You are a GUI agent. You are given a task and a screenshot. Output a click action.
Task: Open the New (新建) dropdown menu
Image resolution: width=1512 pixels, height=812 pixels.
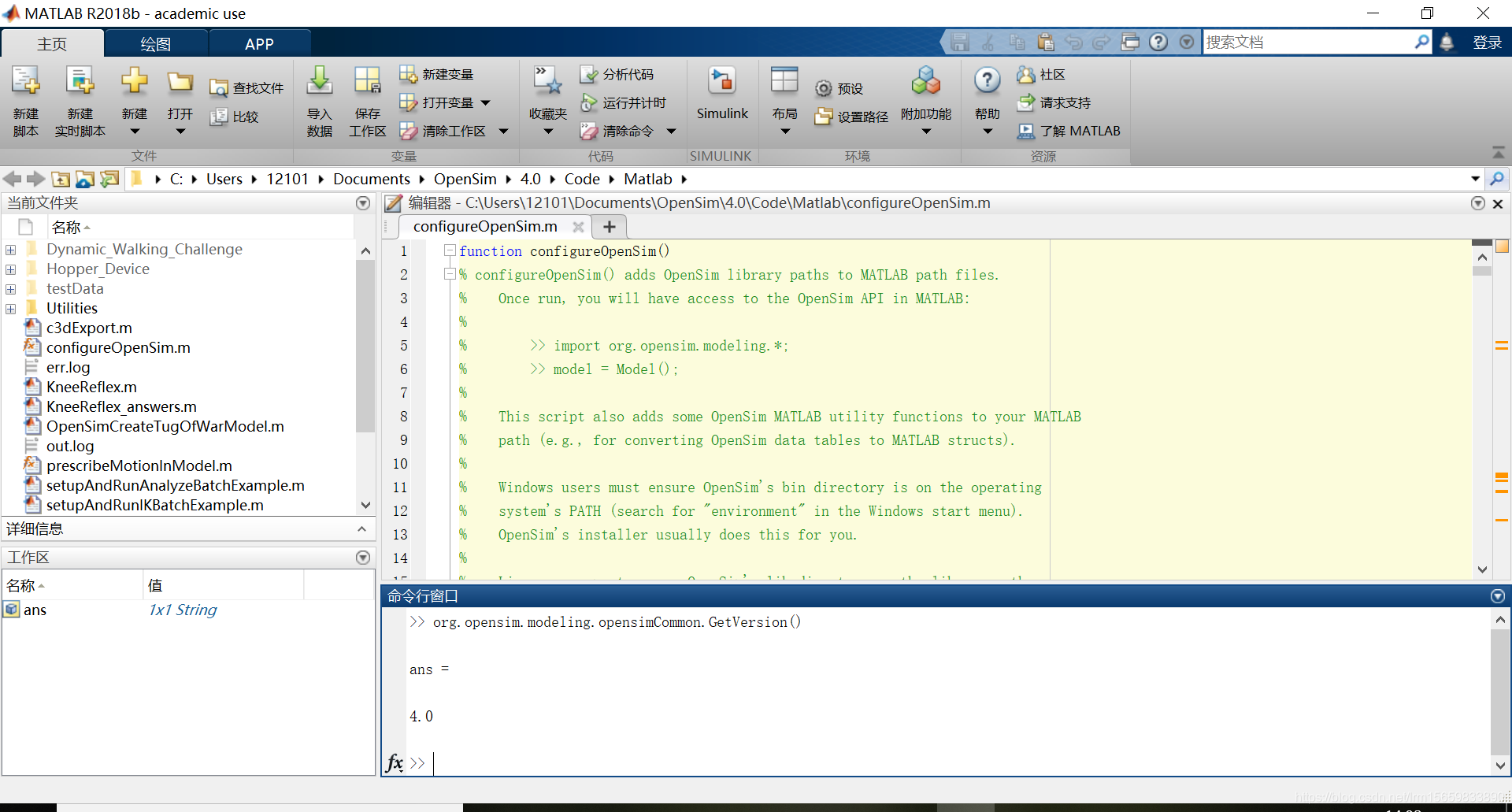click(135, 132)
